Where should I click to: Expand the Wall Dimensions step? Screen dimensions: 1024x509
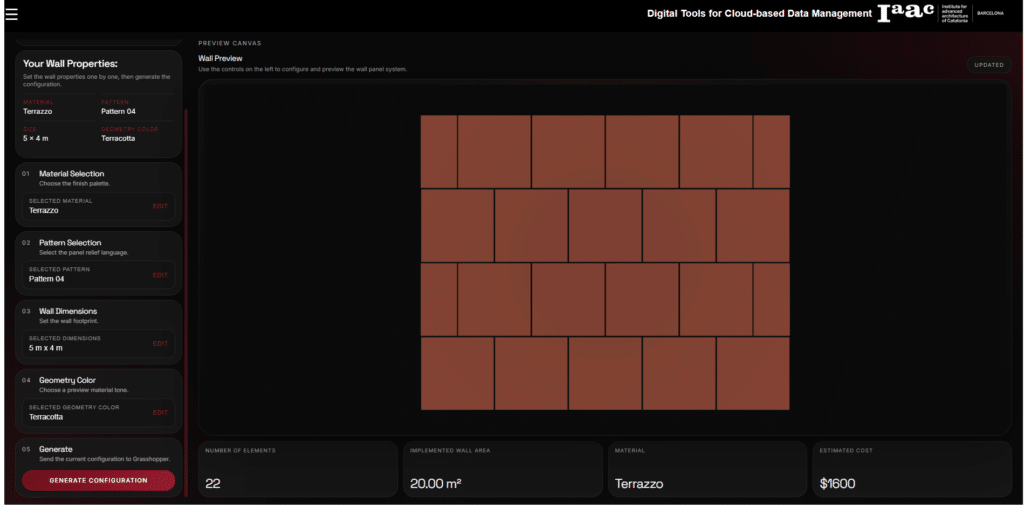click(67, 311)
